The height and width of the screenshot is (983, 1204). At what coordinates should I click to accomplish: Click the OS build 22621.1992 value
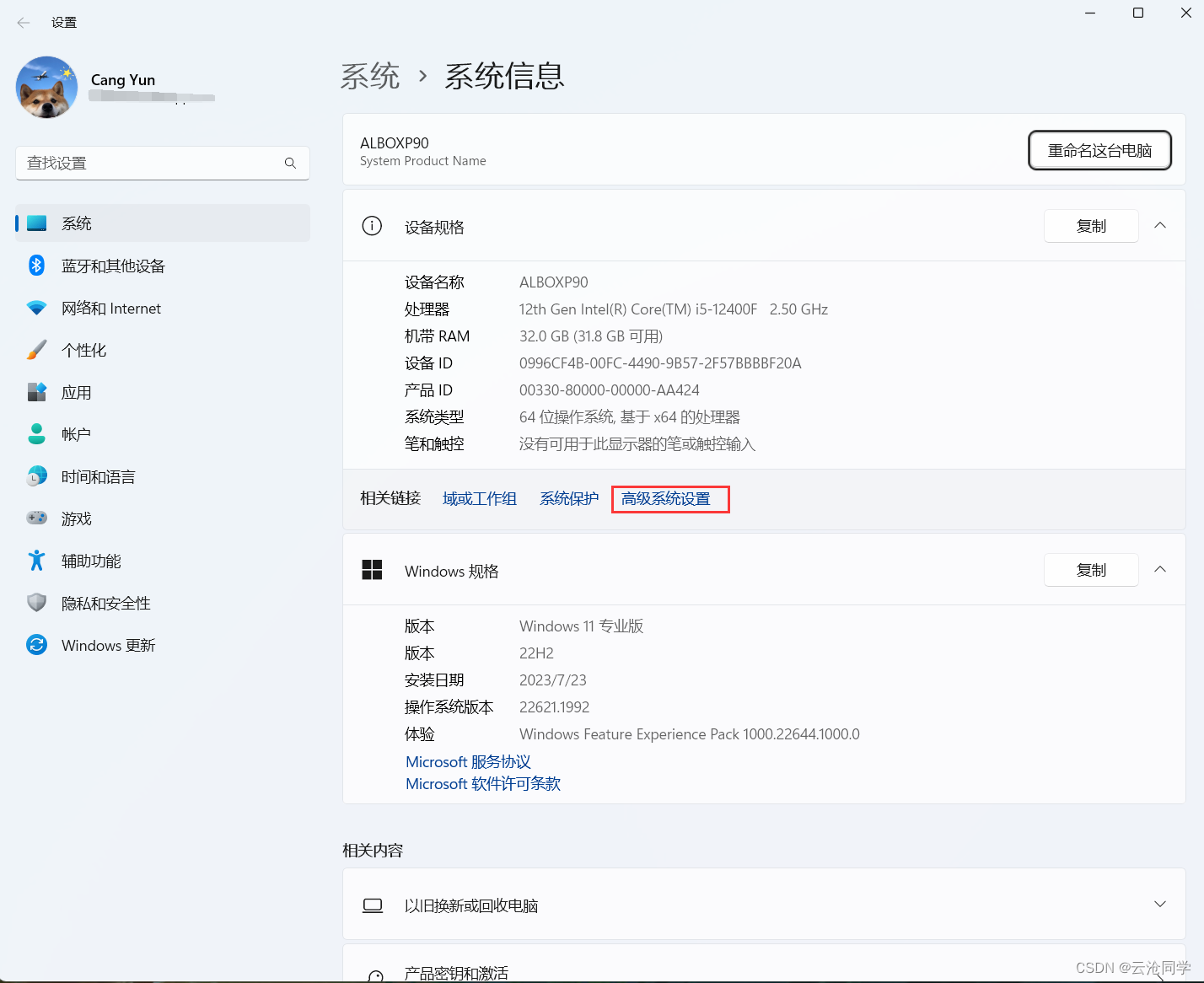point(555,707)
